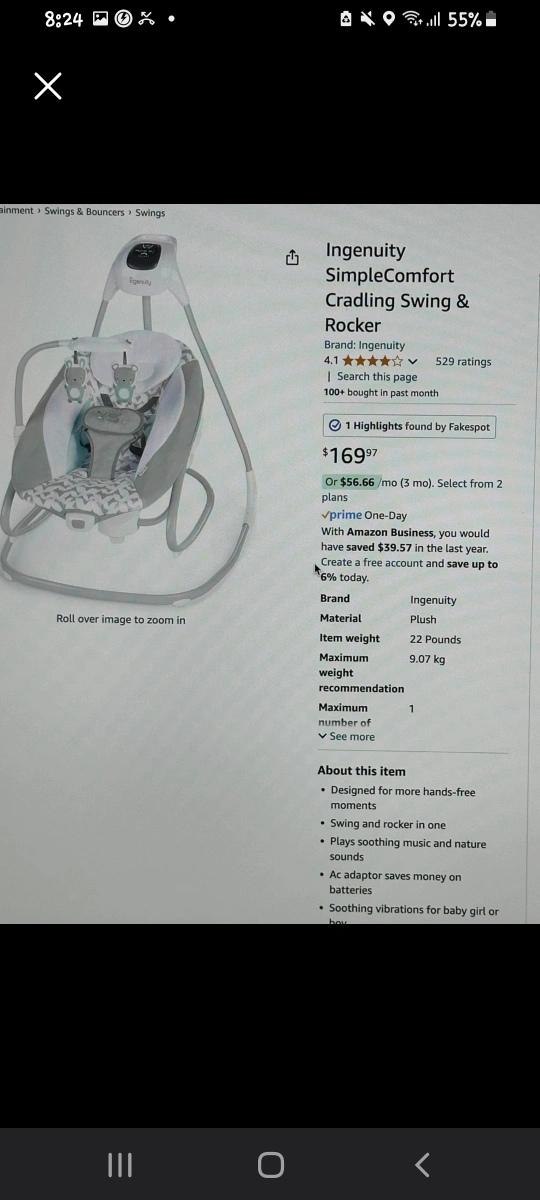Tap the Android recent apps button
Viewport: 540px width, 1200px height.
[119, 1165]
